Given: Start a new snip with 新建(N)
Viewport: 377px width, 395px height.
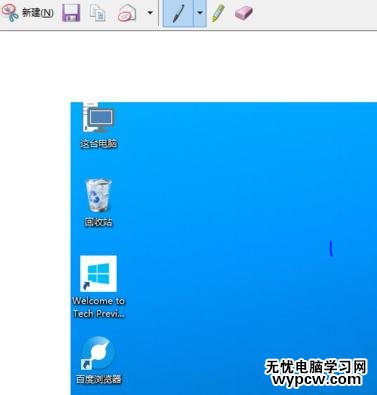Looking at the screenshot, I should [27, 13].
